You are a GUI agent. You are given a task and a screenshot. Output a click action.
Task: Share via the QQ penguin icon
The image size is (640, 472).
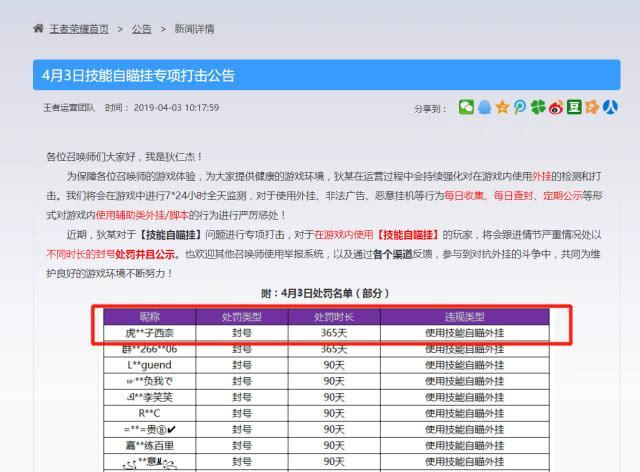(484, 107)
